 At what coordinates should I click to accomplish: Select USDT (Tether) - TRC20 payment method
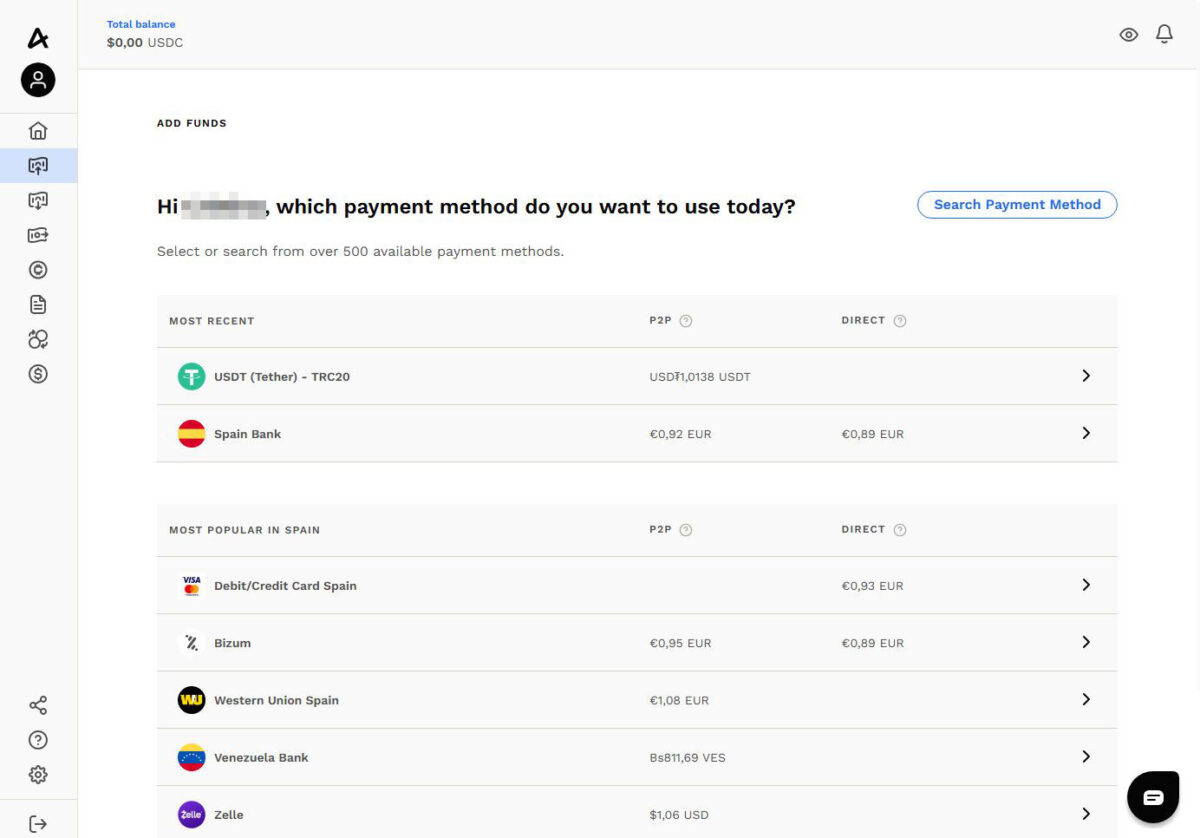(x=637, y=376)
